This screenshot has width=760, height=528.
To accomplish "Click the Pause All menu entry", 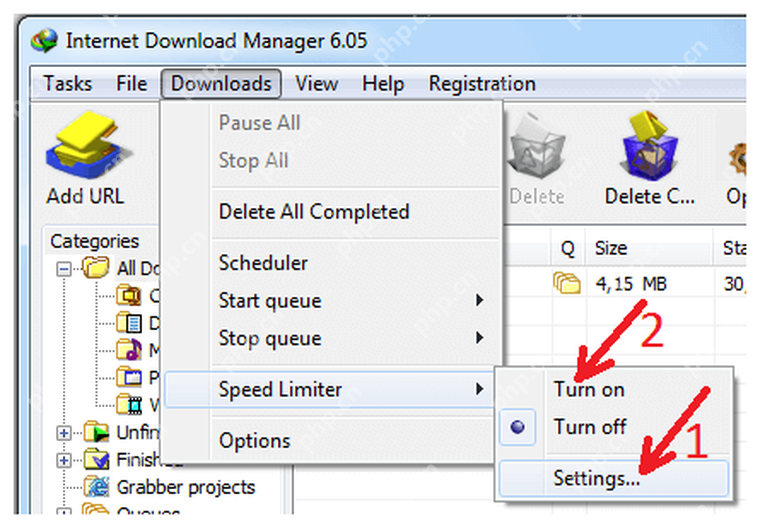I will coord(331,123).
